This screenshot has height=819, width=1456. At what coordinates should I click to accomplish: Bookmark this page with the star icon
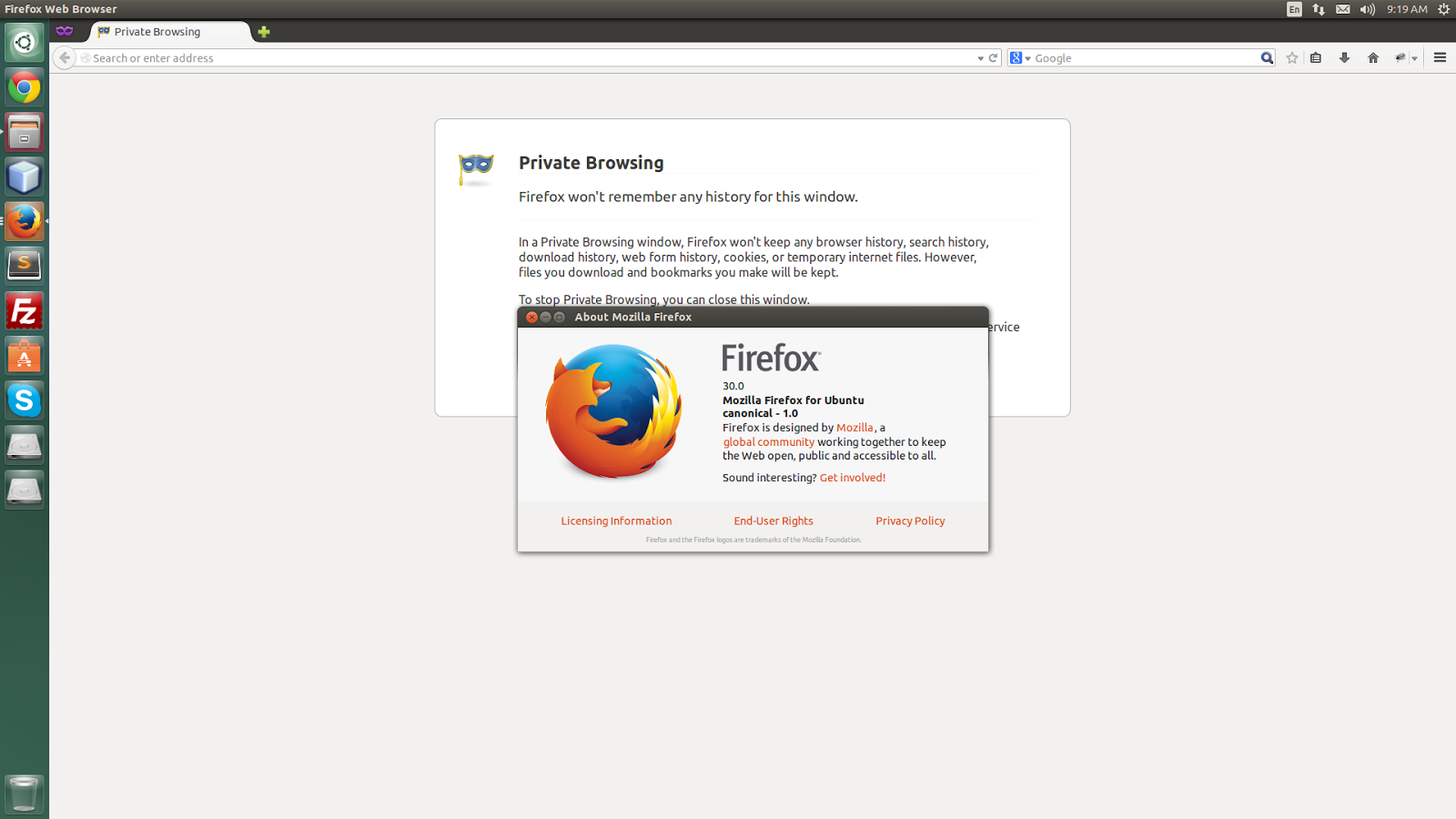click(1292, 57)
